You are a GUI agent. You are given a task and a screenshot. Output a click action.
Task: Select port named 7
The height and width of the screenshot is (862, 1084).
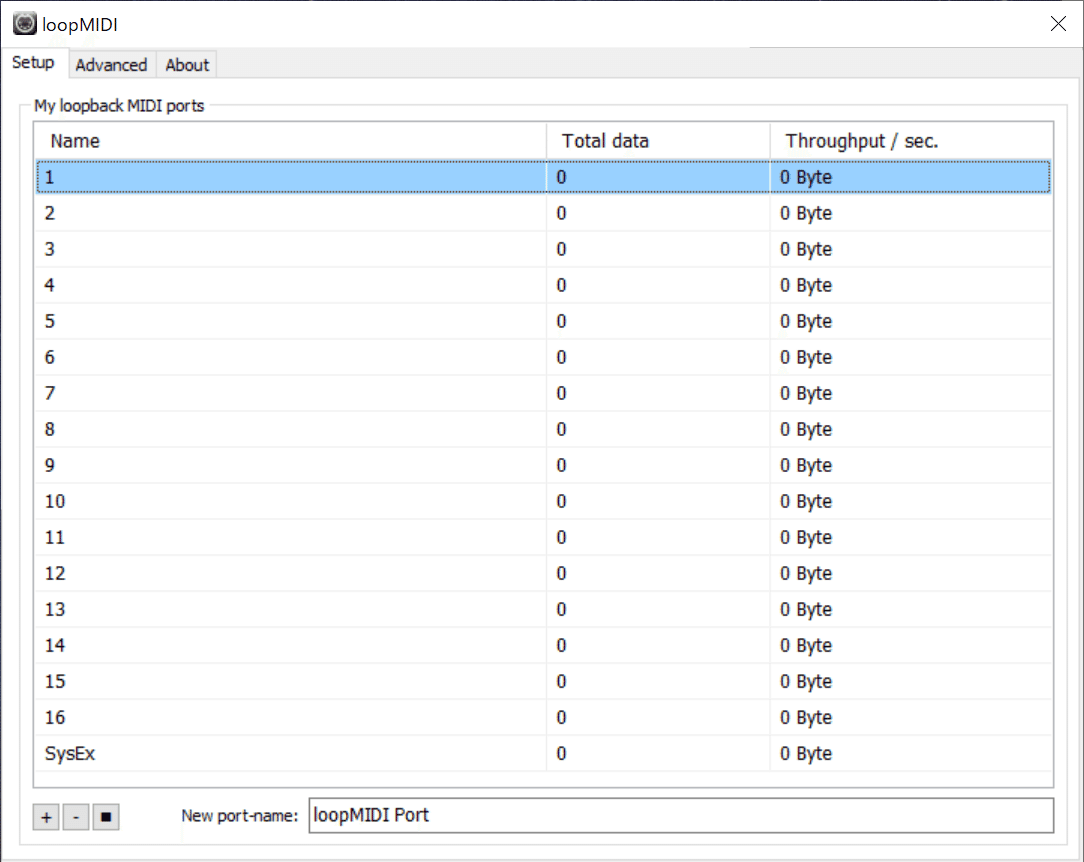543,393
